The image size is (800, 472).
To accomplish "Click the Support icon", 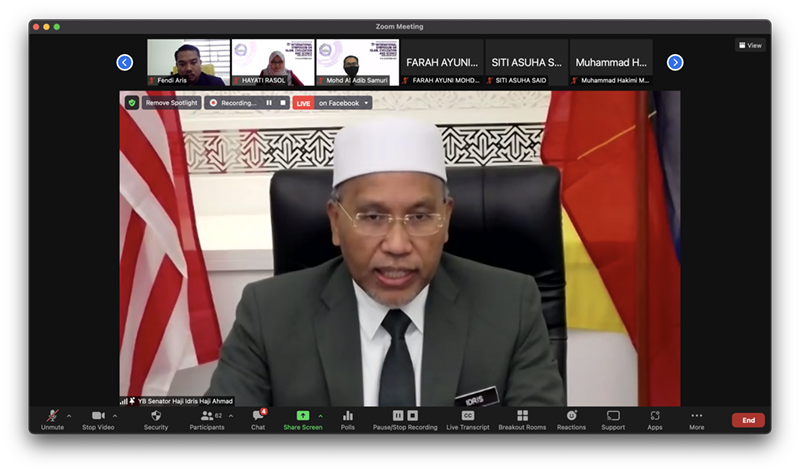I will tap(613, 416).
